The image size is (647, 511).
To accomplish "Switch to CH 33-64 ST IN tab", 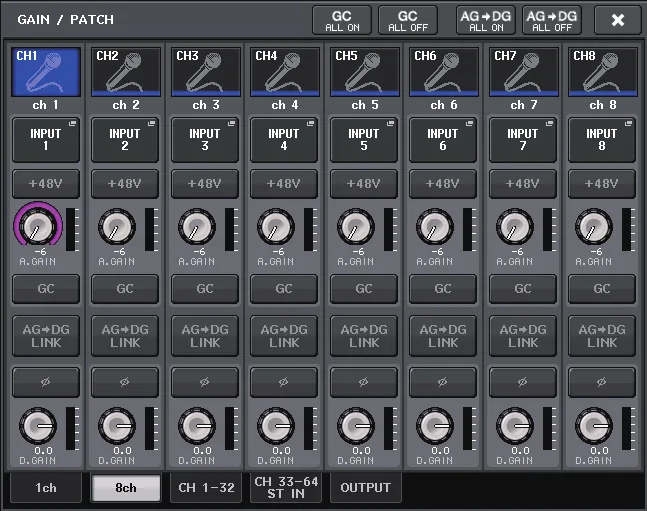I will (286, 488).
